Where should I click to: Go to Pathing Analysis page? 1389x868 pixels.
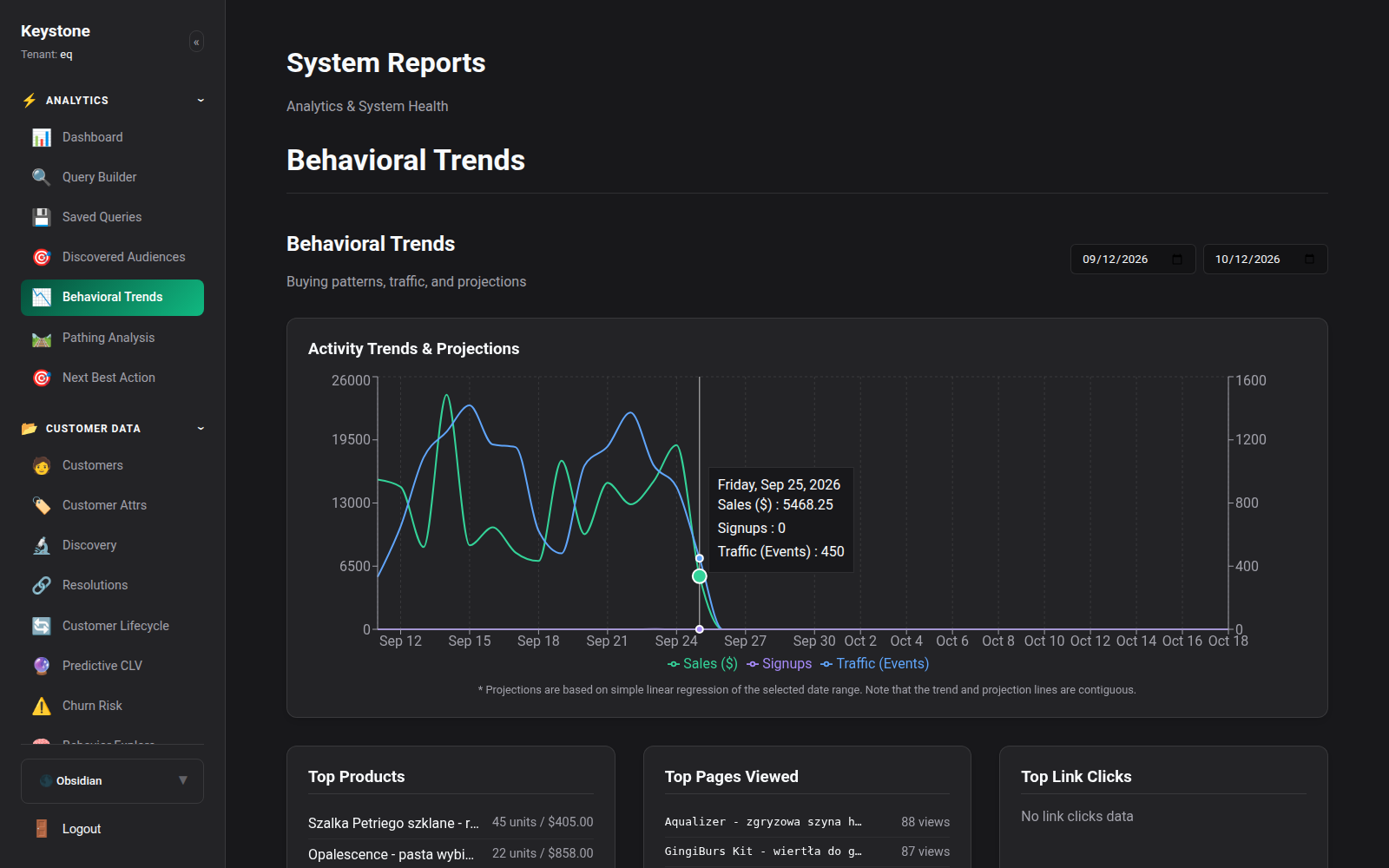pos(112,338)
